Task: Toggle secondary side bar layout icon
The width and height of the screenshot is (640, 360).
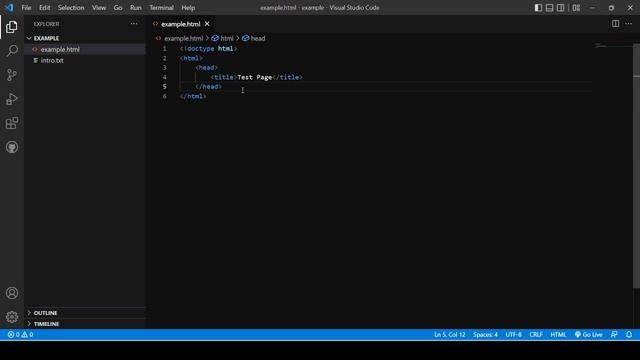Action: pyautogui.click(x=560, y=8)
